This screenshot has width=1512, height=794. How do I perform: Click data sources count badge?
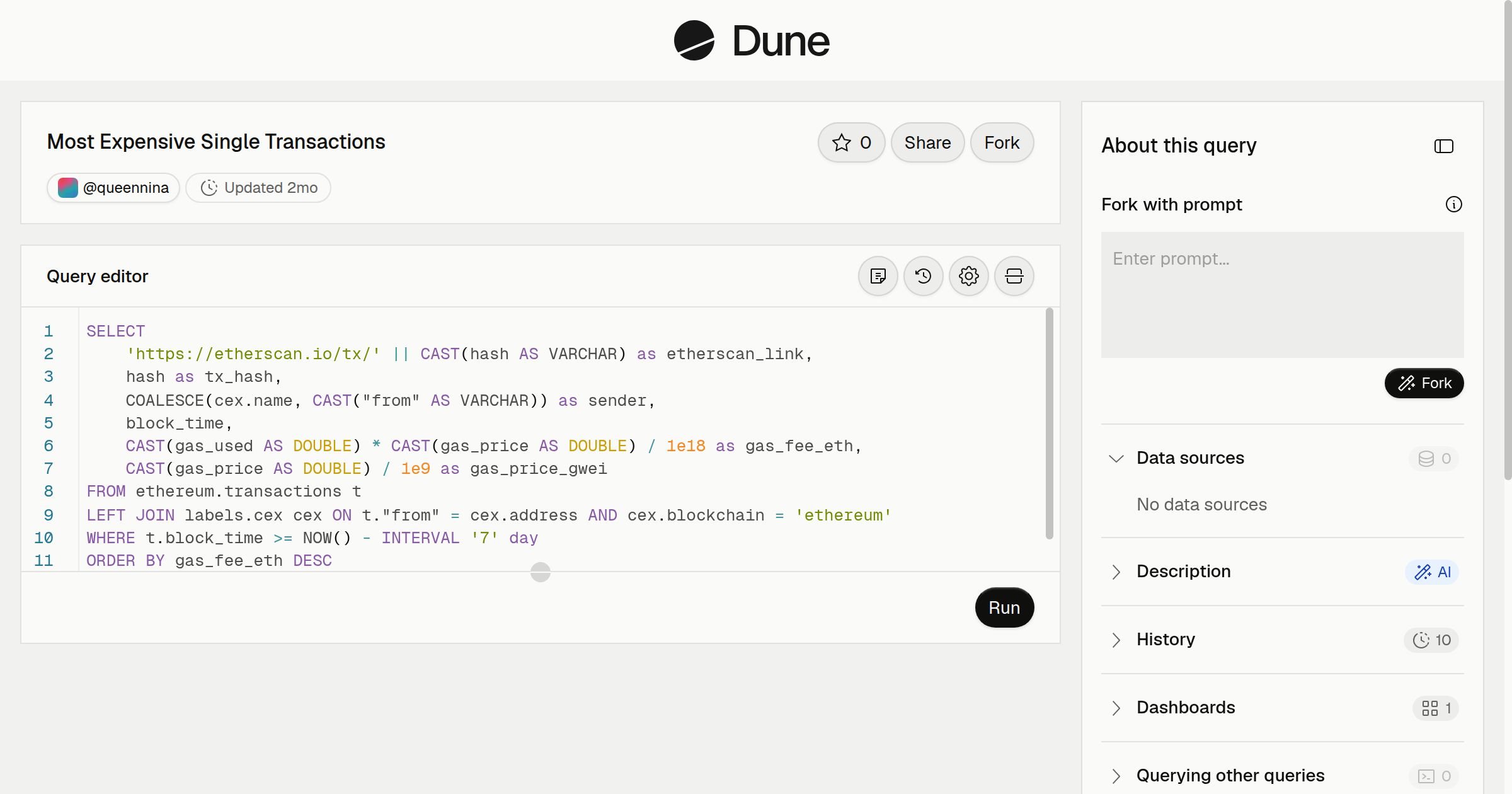1435,458
